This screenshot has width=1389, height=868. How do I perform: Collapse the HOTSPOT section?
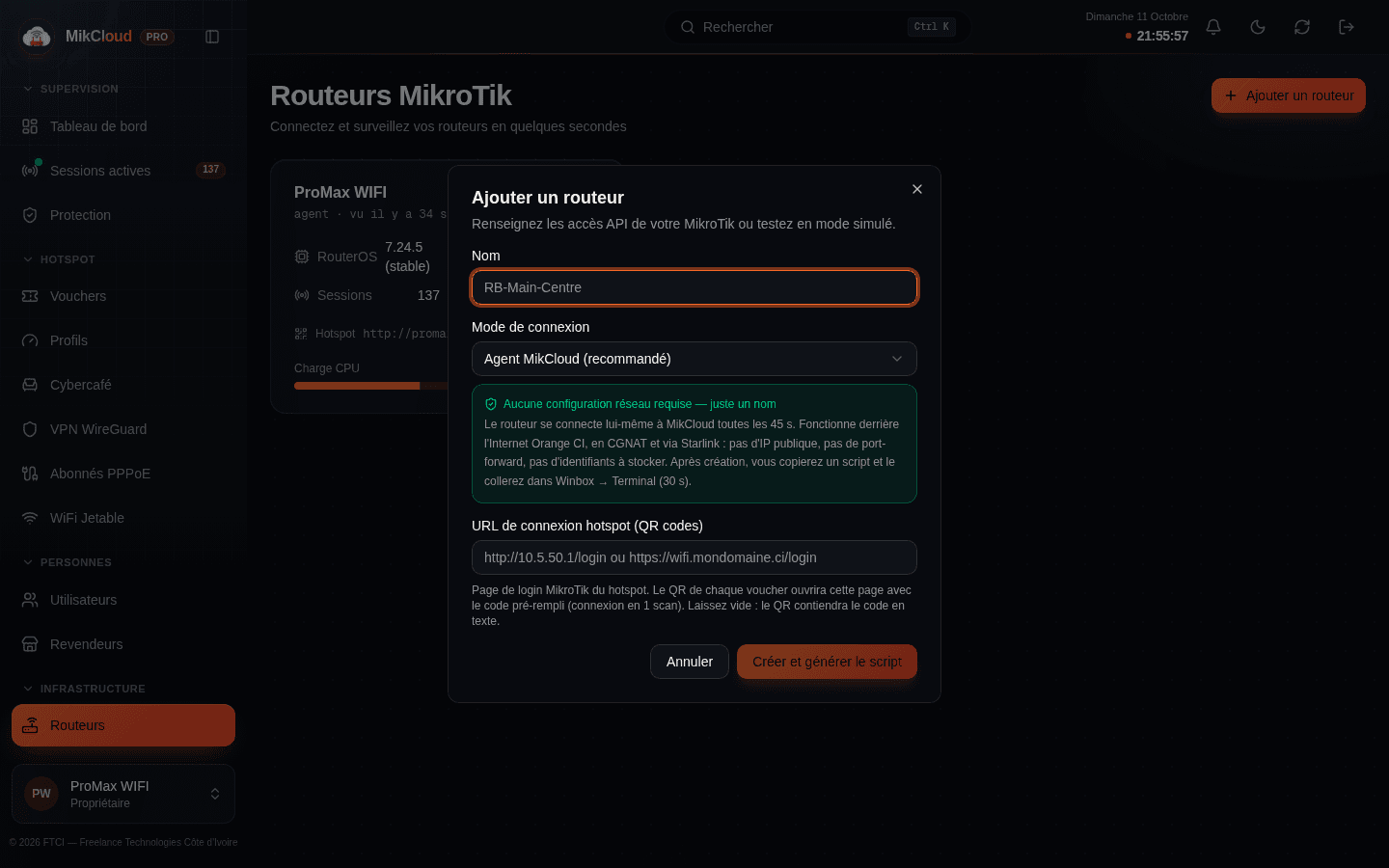coord(59,259)
